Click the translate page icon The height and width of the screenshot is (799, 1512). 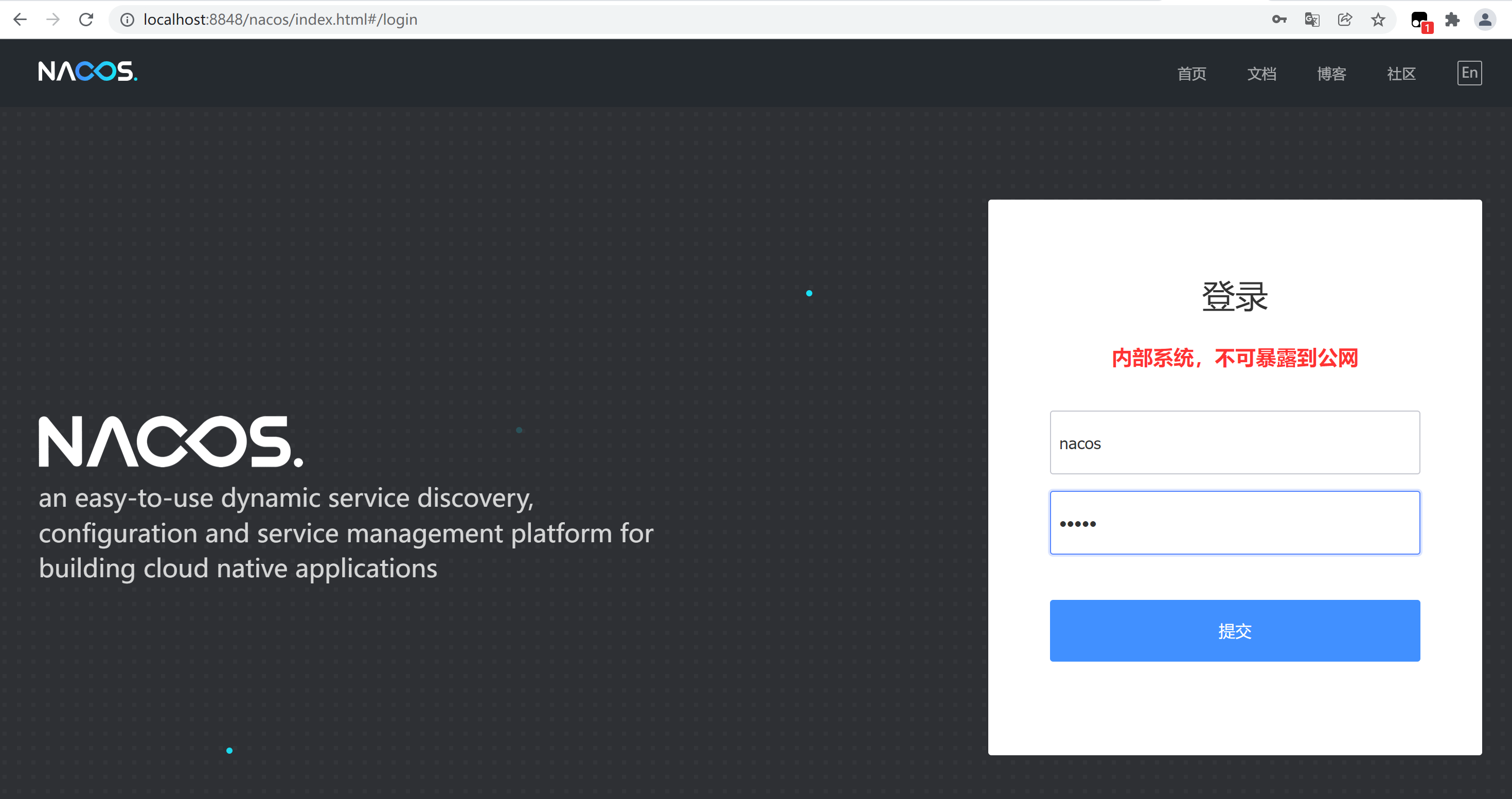click(1312, 20)
